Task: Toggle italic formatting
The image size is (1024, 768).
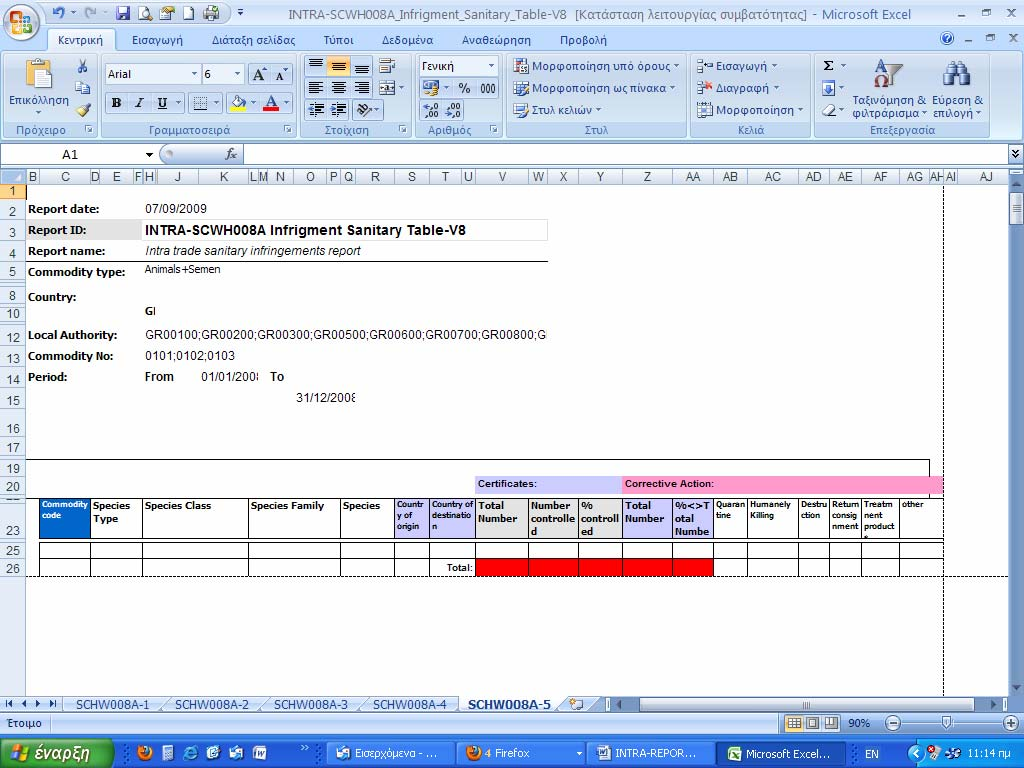Action: (x=139, y=103)
